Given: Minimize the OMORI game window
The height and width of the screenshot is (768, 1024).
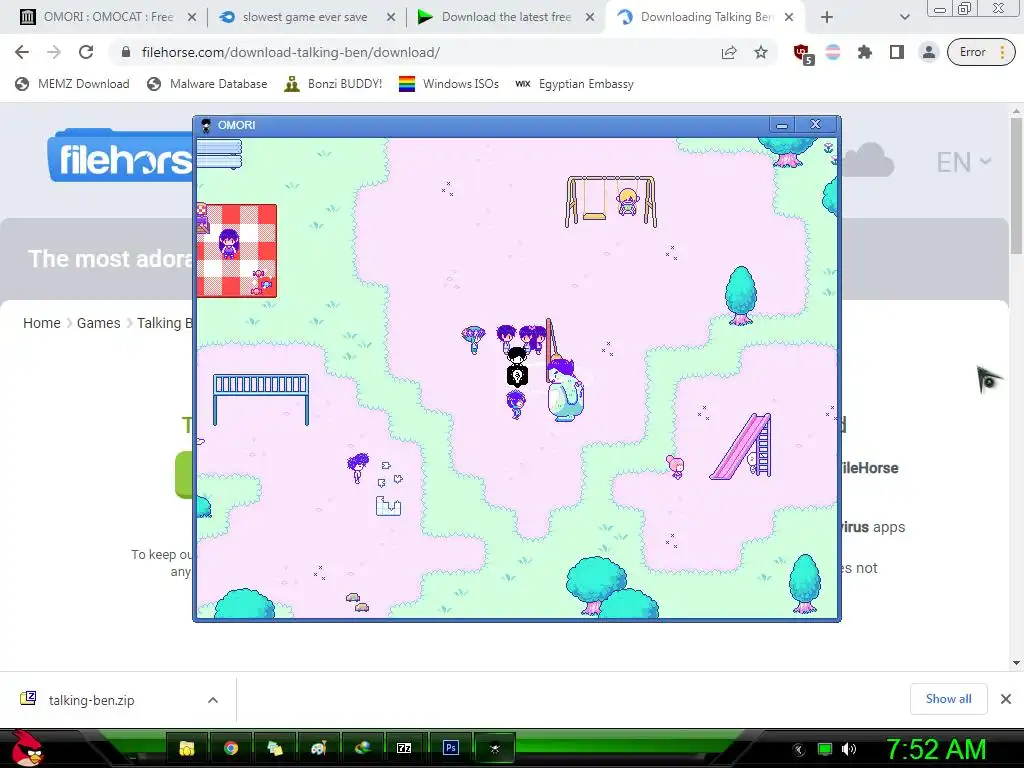Looking at the screenshot, I should tap(782, 125).
